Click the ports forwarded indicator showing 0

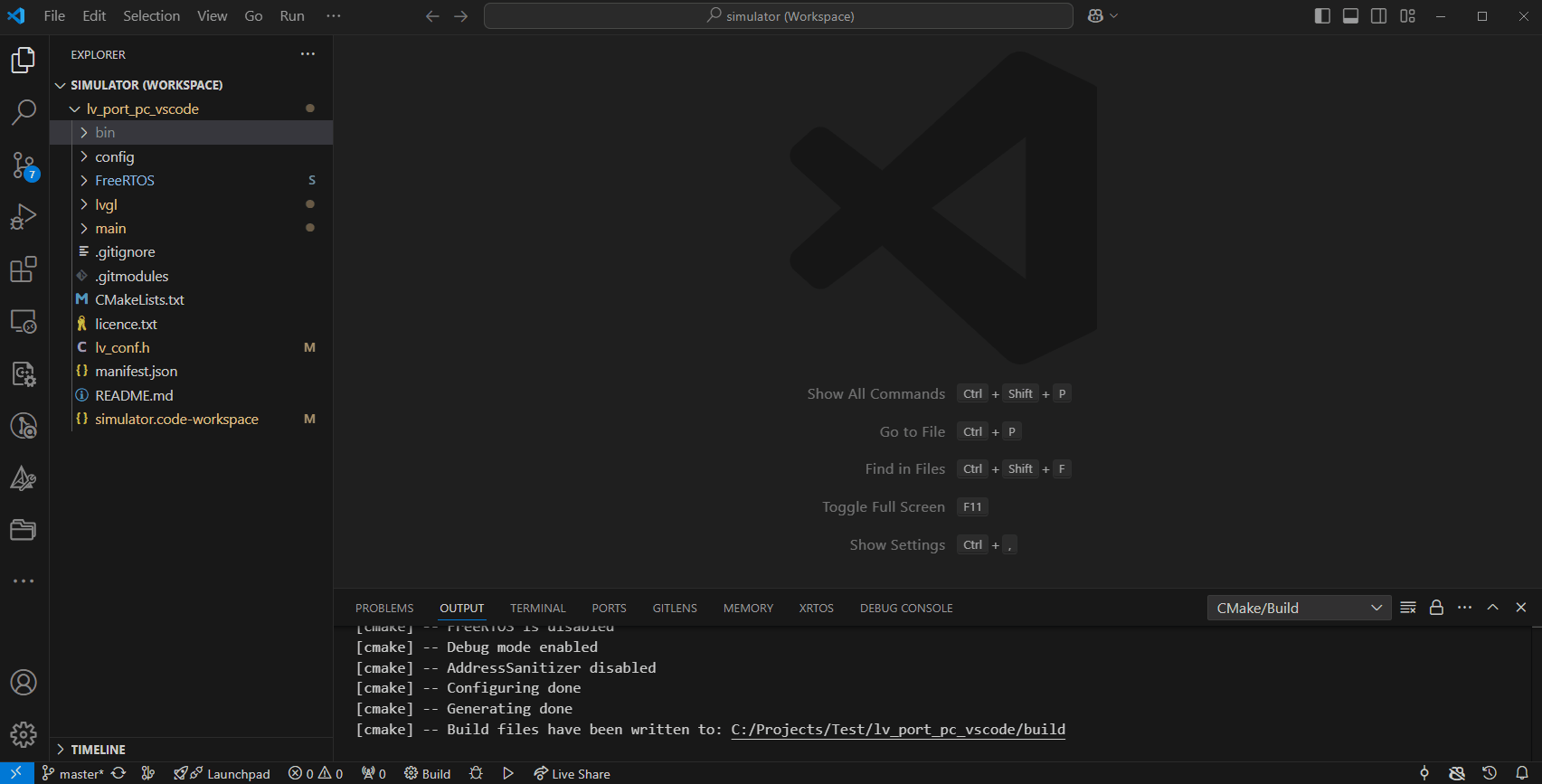374,773
